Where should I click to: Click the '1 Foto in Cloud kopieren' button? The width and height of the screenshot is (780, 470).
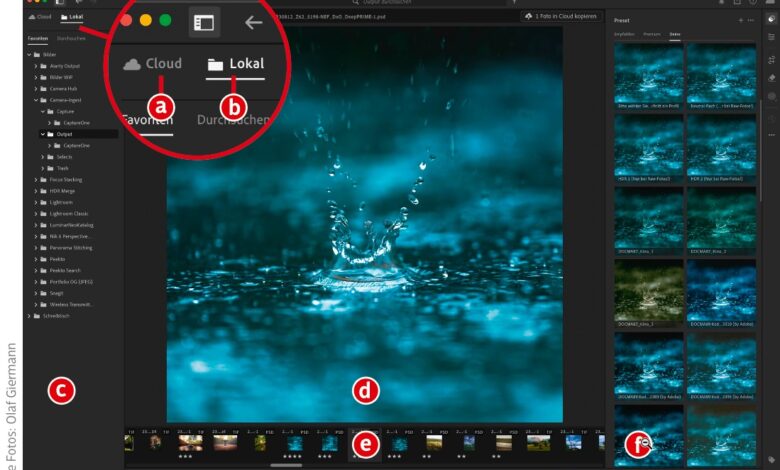[x=561, y=16]
